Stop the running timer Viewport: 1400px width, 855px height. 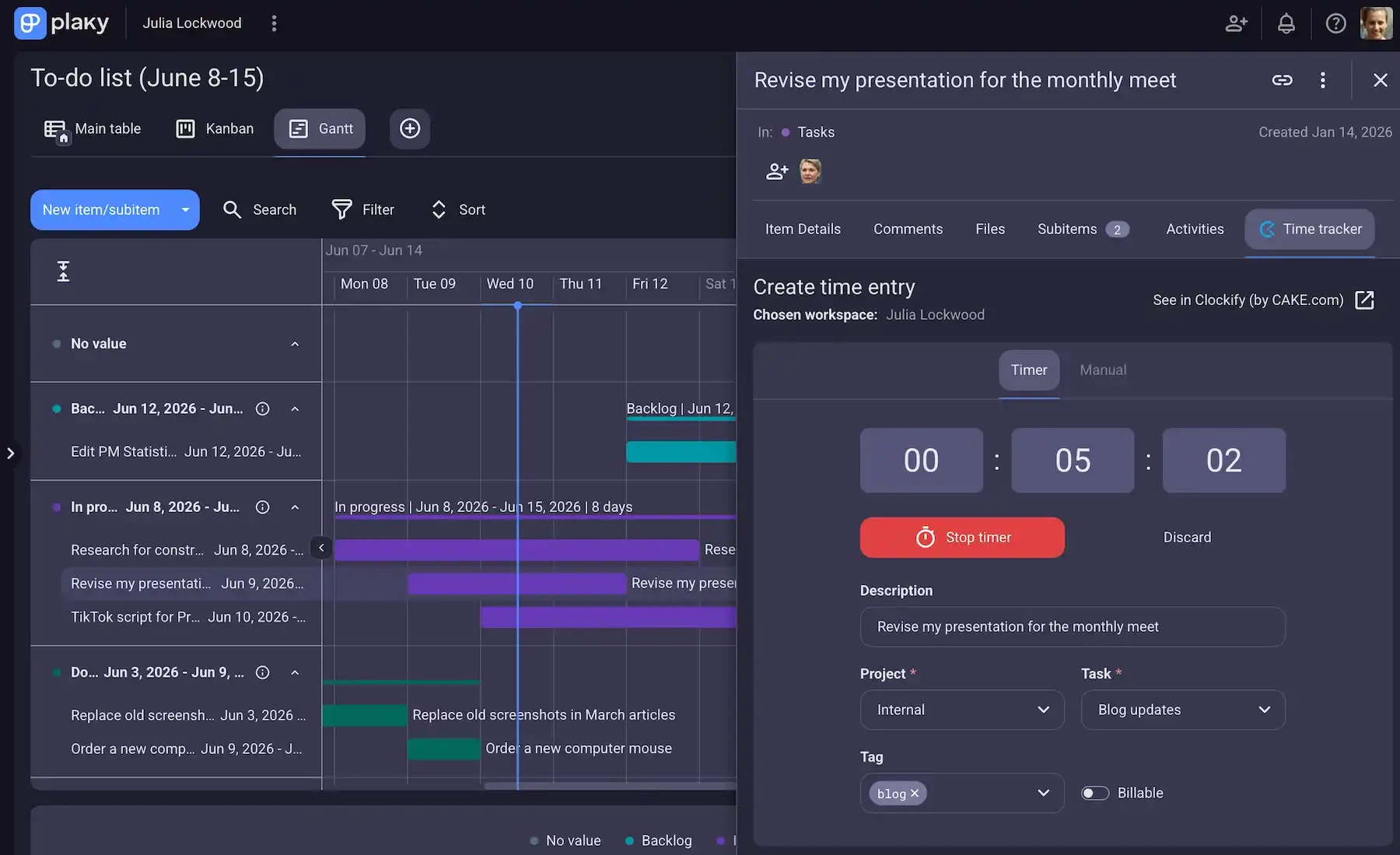pos(962,537)
